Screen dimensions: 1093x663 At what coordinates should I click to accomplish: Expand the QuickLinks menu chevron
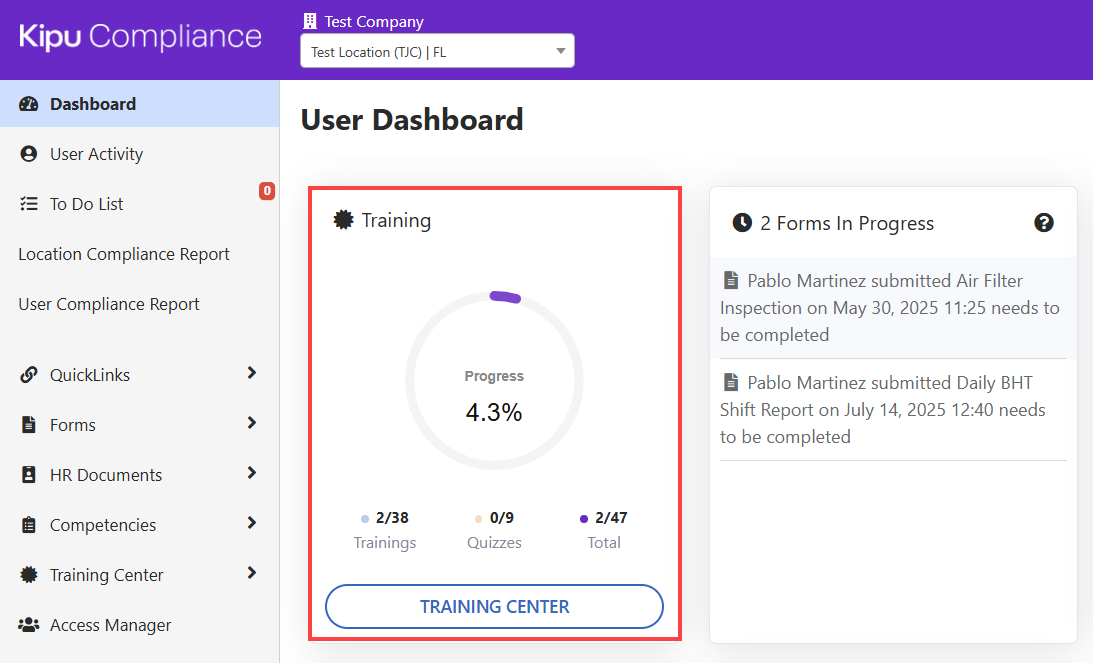[251, 373]
